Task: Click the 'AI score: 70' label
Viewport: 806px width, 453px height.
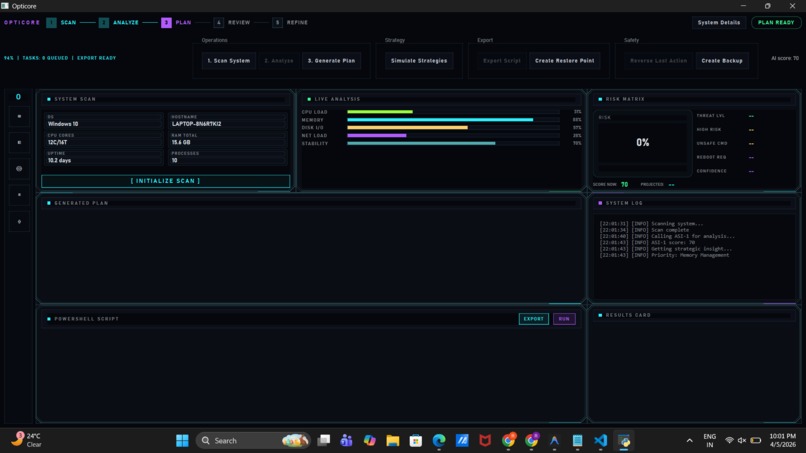Action: [785, 58]
